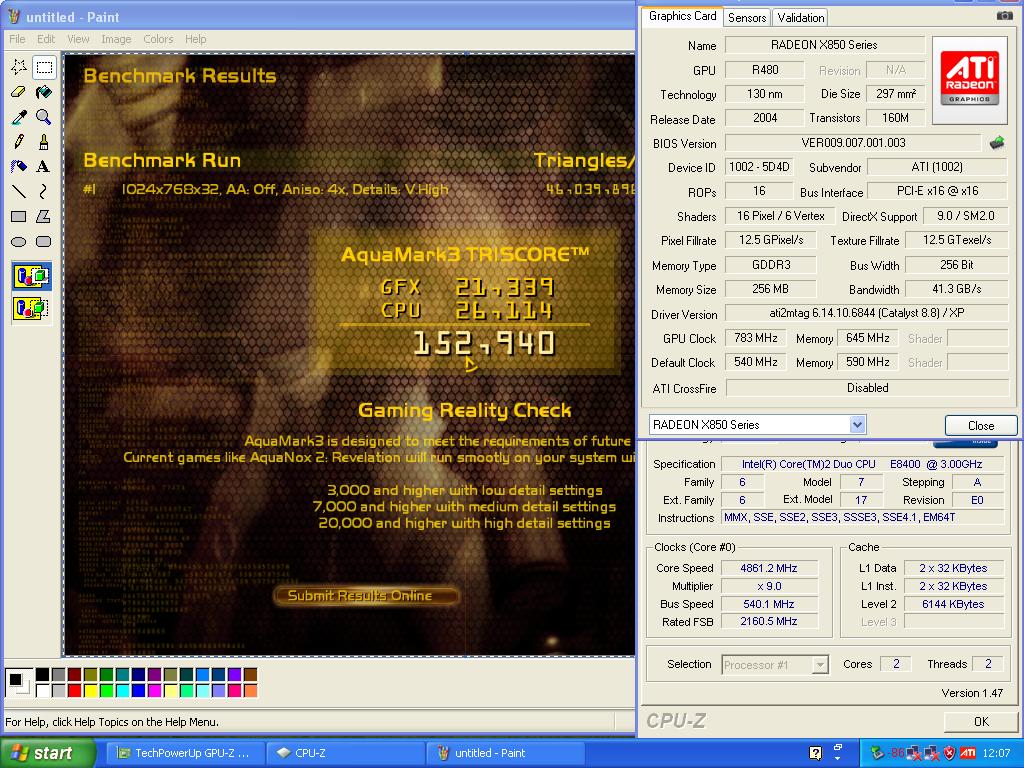
Task: Pick the yellow palette color
Action: [x=91, y=690]
